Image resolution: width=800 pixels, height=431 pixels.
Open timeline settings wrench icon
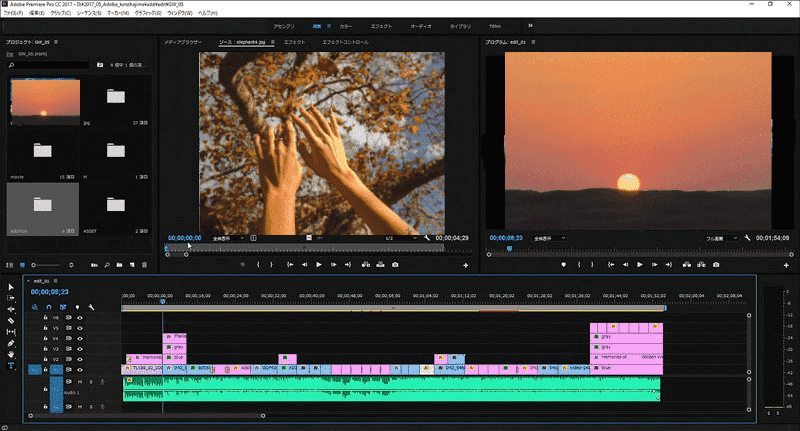point(91,305)
